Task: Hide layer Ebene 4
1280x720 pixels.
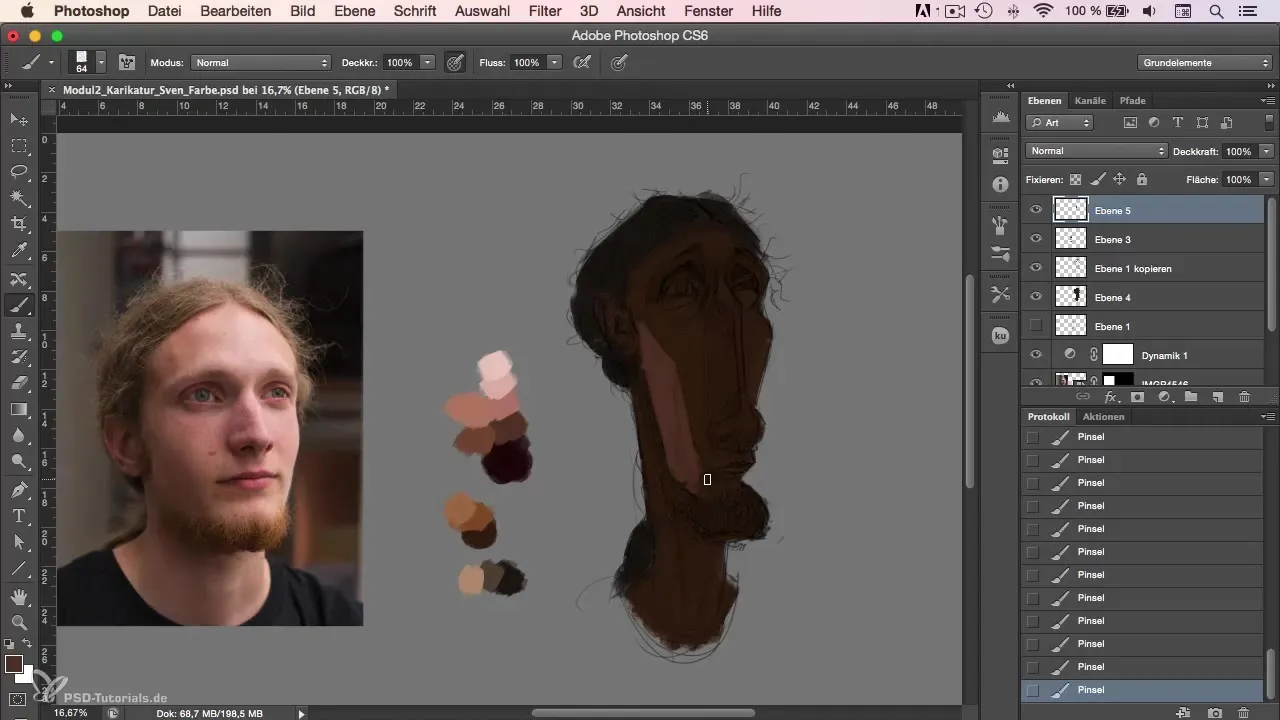Action: (x=1036, y=297)
